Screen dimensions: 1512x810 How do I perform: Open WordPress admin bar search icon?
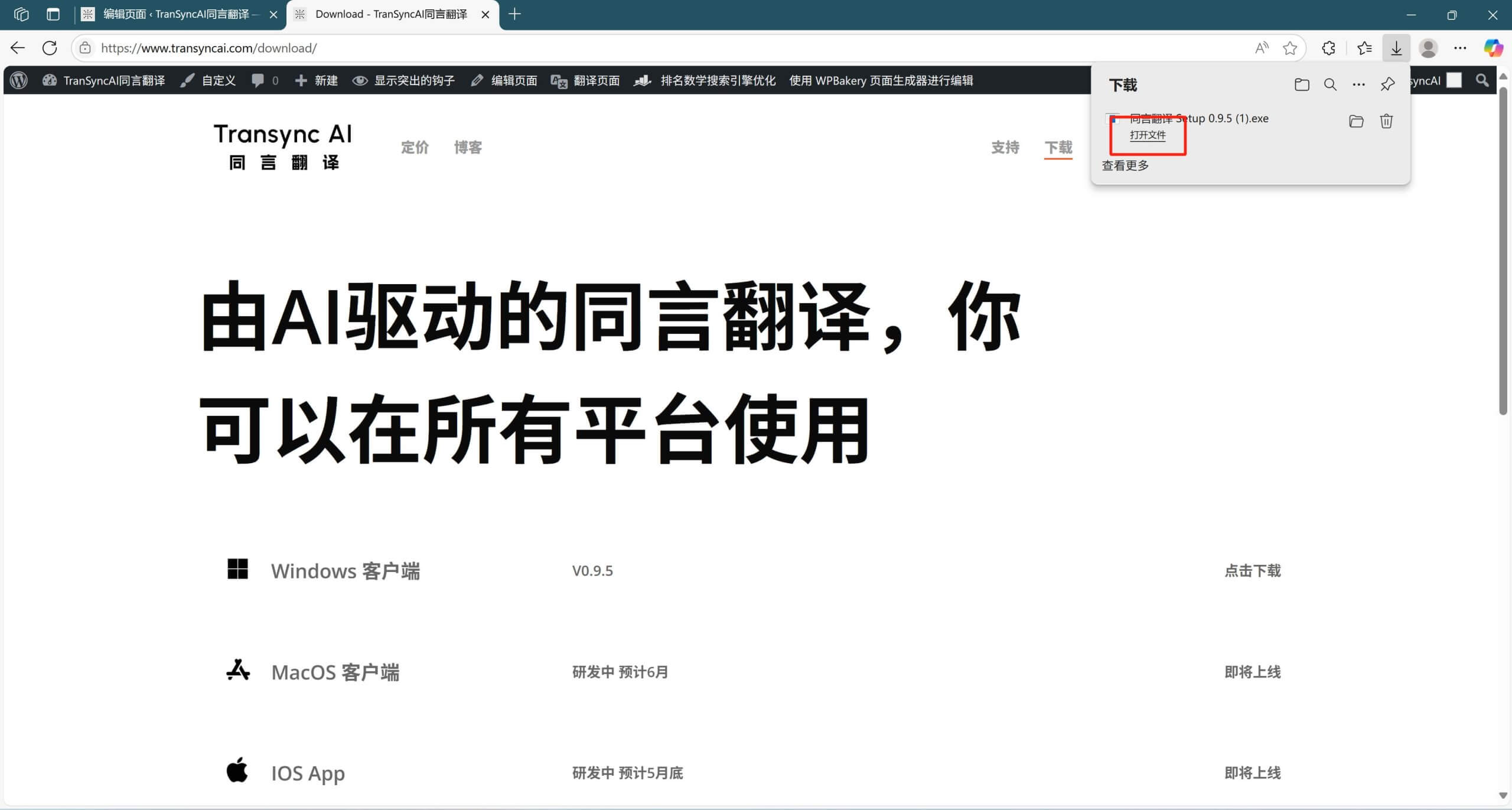tap(1482, 80)
